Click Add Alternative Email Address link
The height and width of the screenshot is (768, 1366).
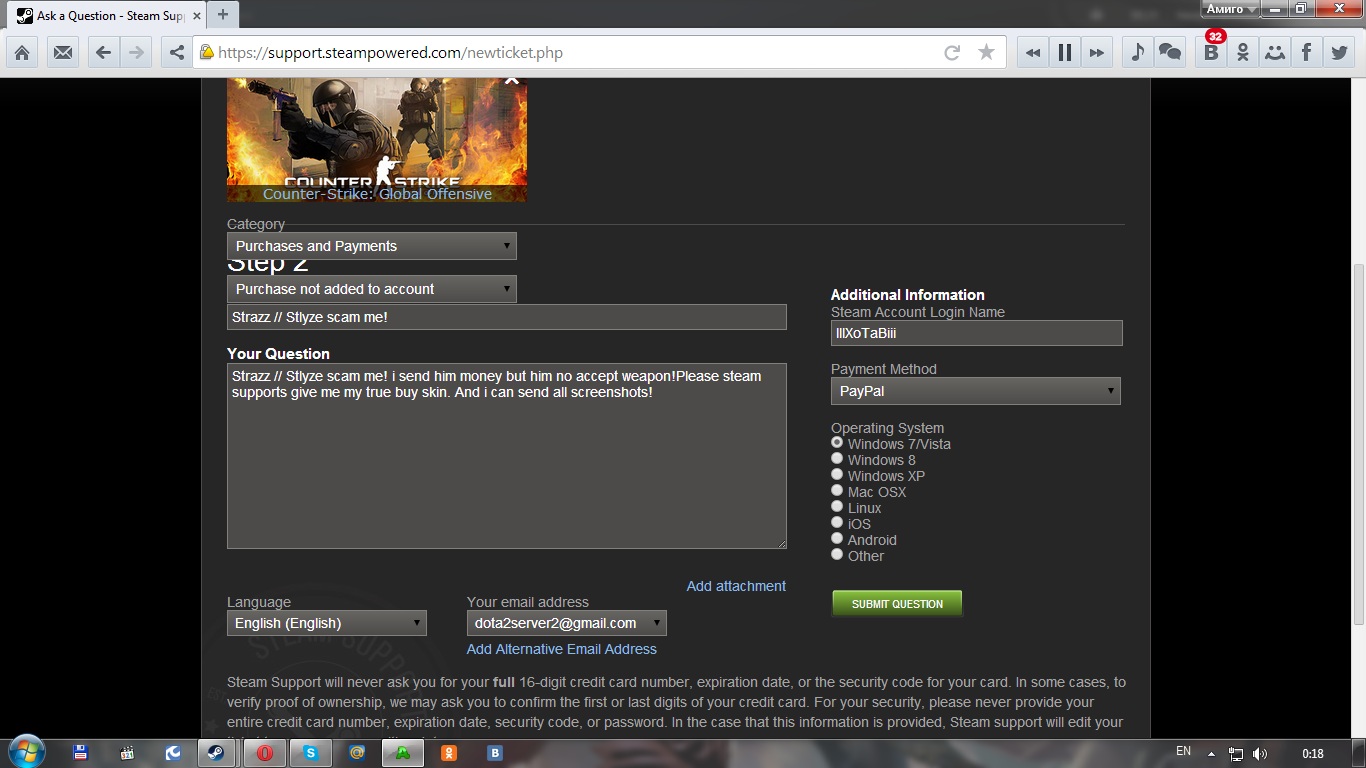point(562,649)
